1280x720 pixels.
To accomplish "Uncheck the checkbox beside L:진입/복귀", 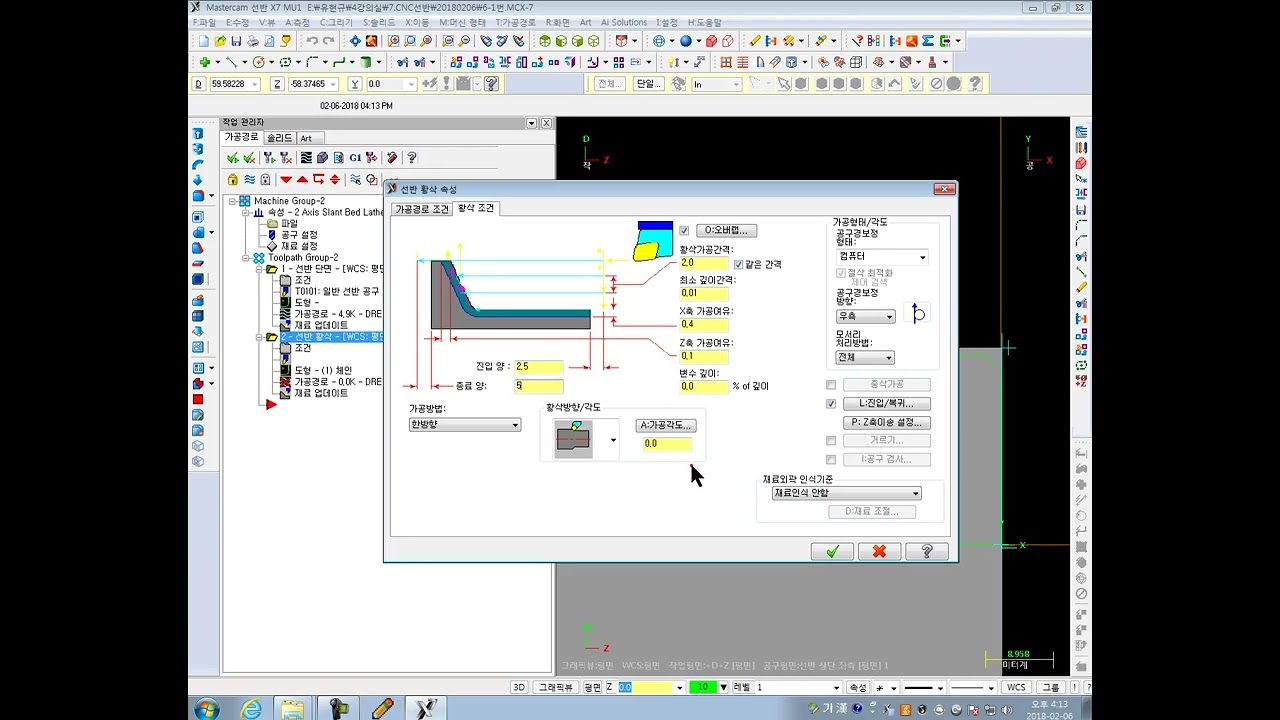I will pyautogui.click(x=831, y=404).
